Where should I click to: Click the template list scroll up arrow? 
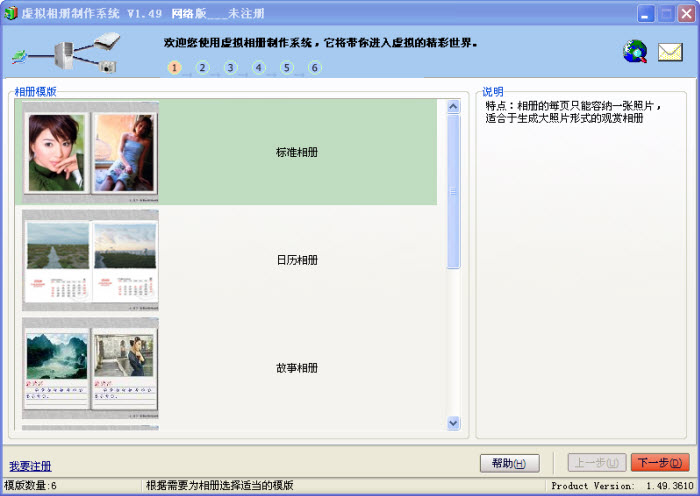pyautogui.click(x=454, y=106)
